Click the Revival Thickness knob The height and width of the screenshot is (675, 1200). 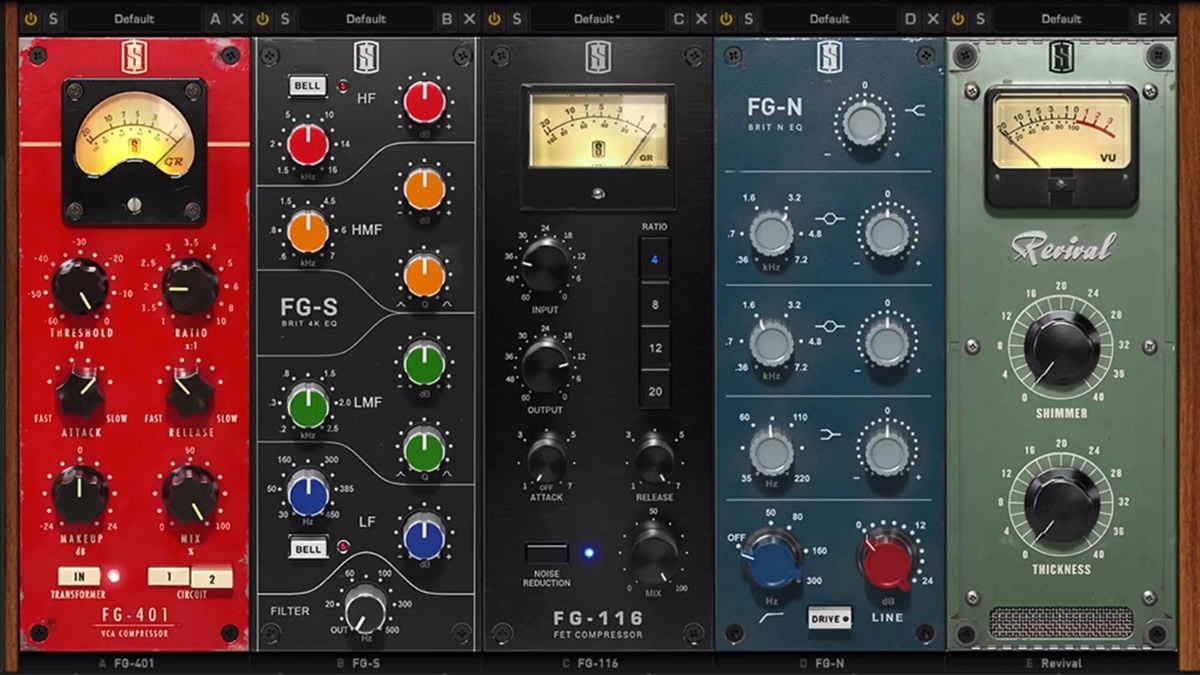coord(1061,505)
